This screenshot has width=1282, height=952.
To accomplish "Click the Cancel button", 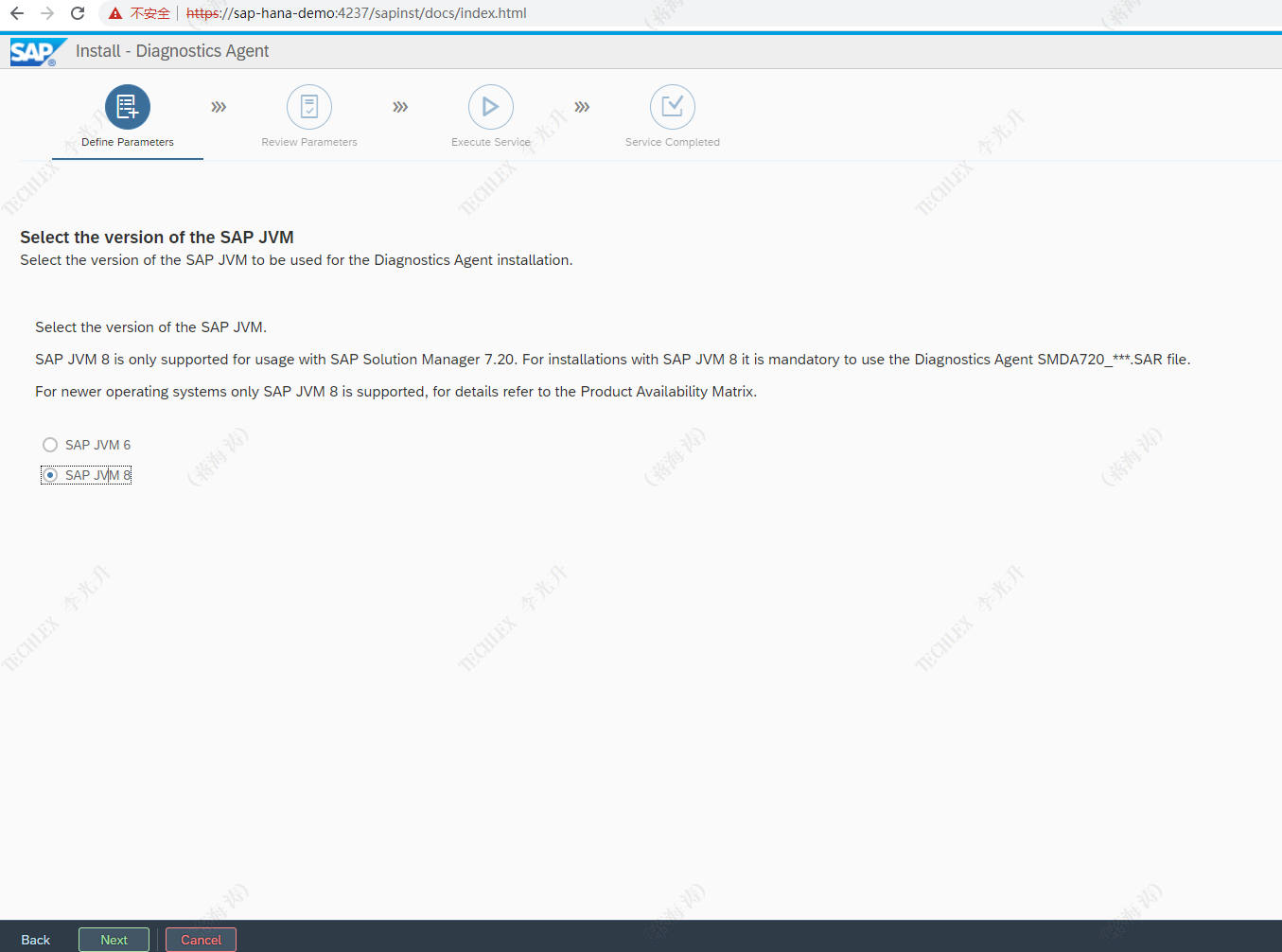I will tap(201, 940).
